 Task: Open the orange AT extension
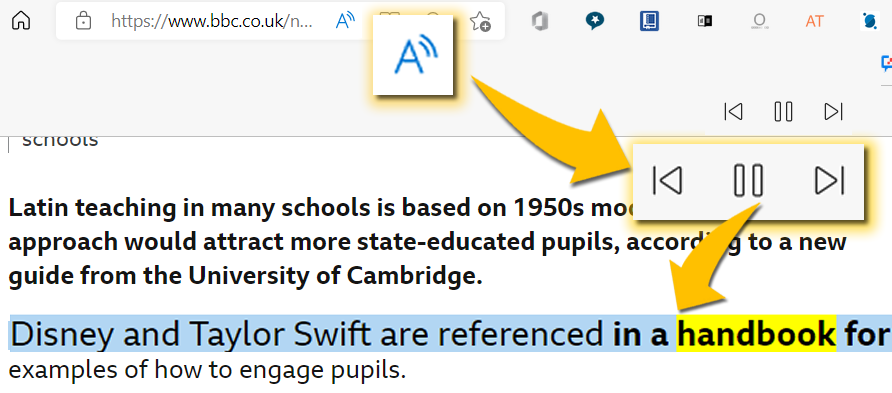click(815, 22)
